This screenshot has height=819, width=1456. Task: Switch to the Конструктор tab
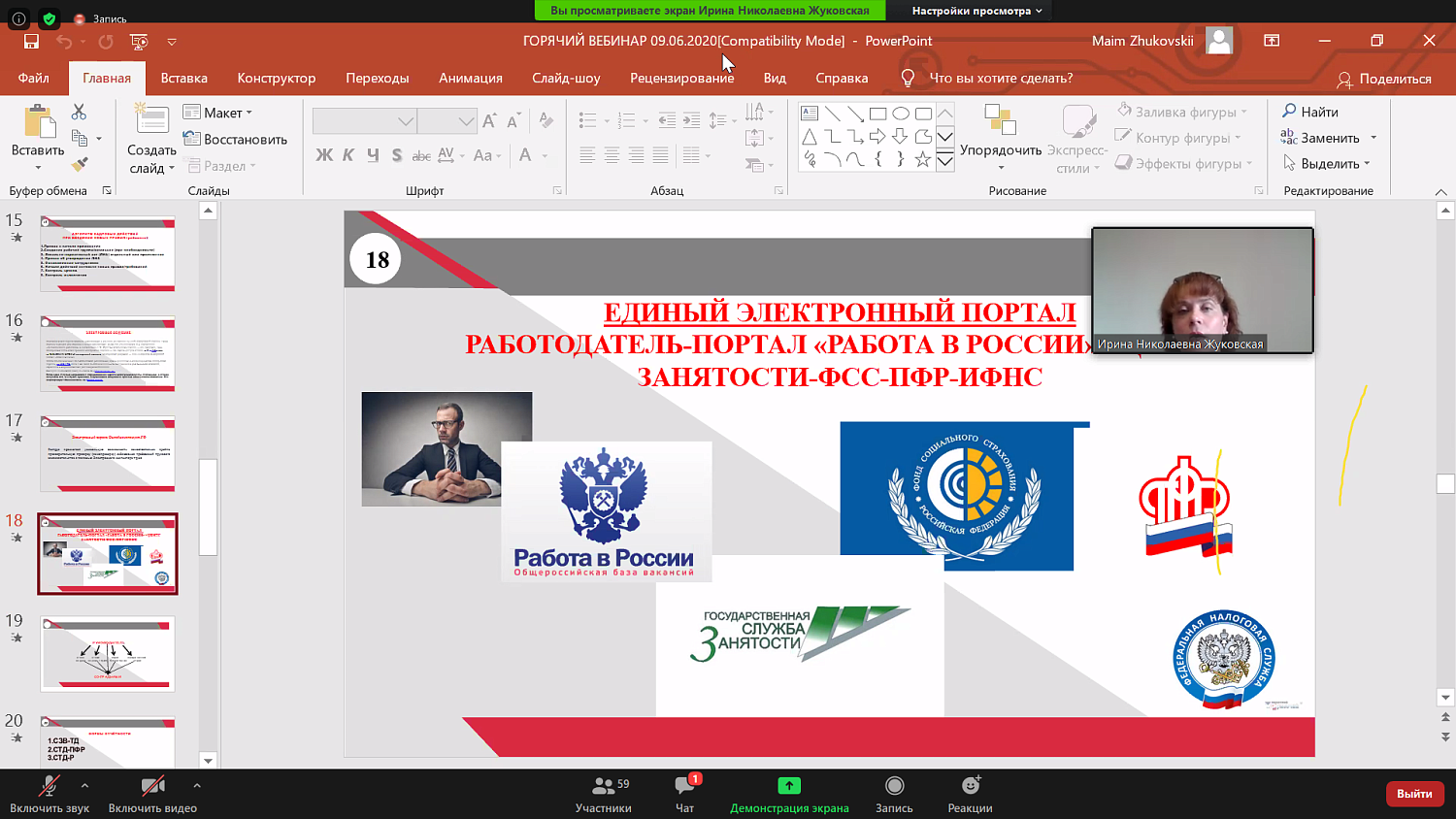click(x=277, y=79)
